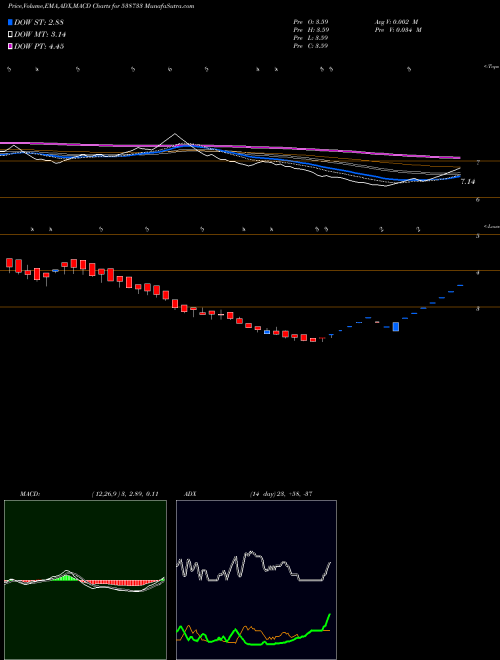Click the 'Pre O: 3.59' open value

(311, 21)
